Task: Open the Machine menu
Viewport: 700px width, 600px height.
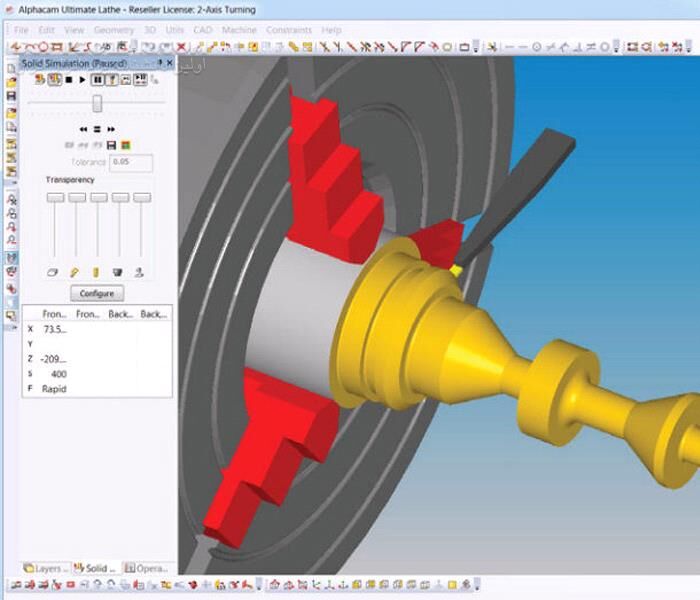Action: pos(239,30)
